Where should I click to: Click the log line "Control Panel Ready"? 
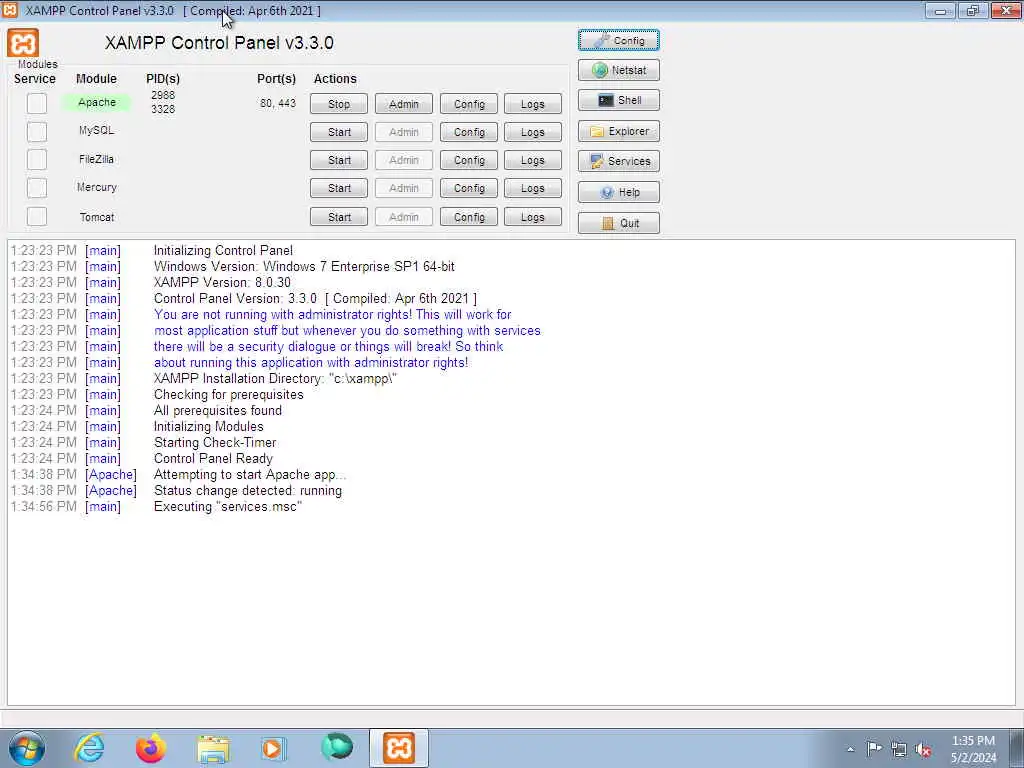coord(213,458)
